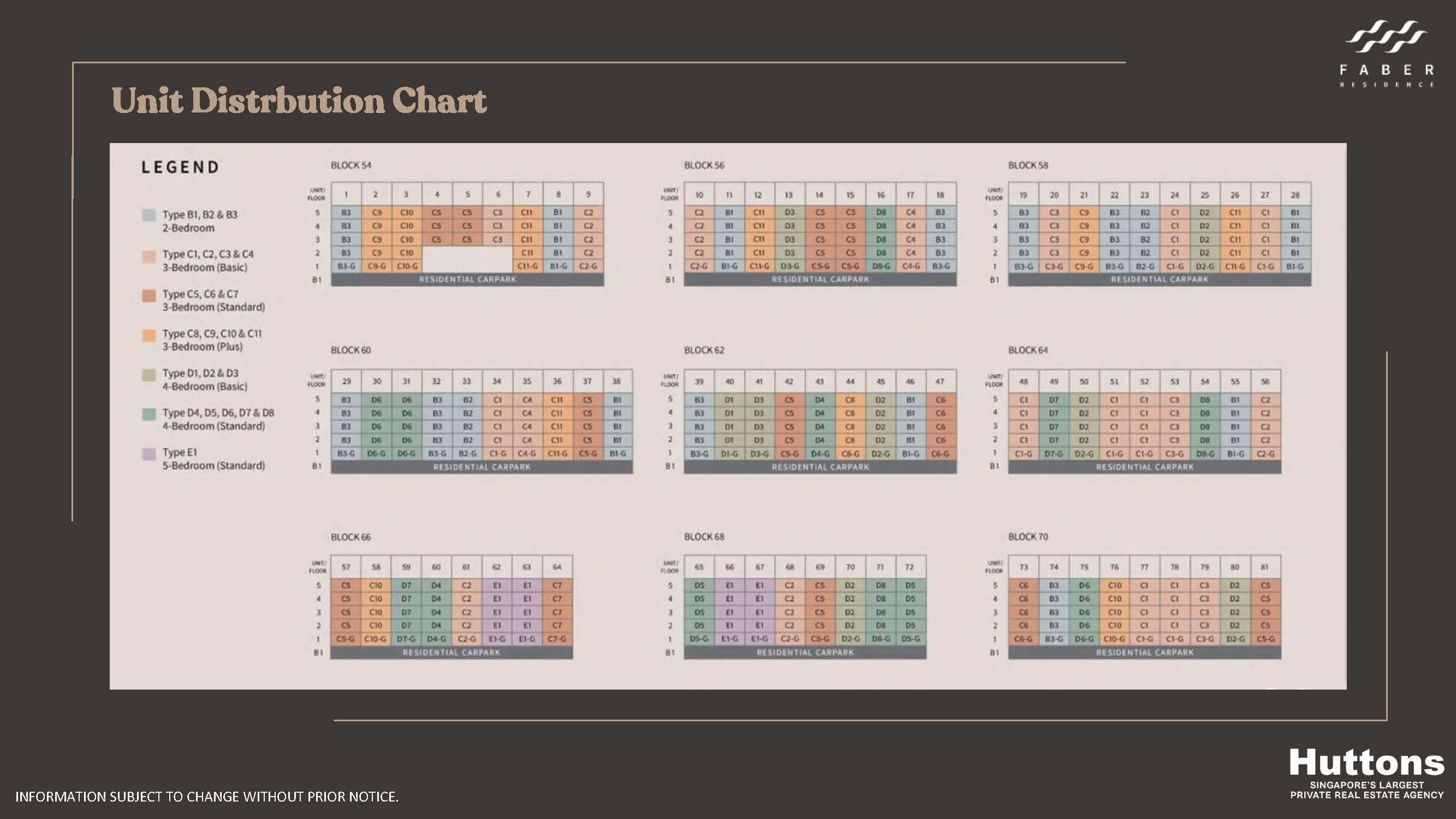Click the 3-Bedroom (Basic) legend color square
Viewport: 1456px width, 819px height.
click(x=148, y=256)
